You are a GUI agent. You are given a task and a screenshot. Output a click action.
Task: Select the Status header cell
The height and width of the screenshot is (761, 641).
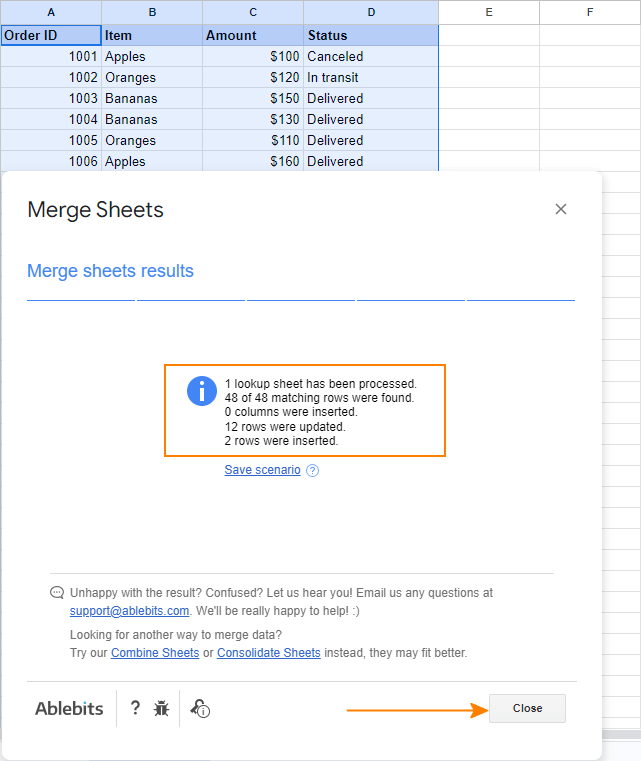[x=371, y=35]
